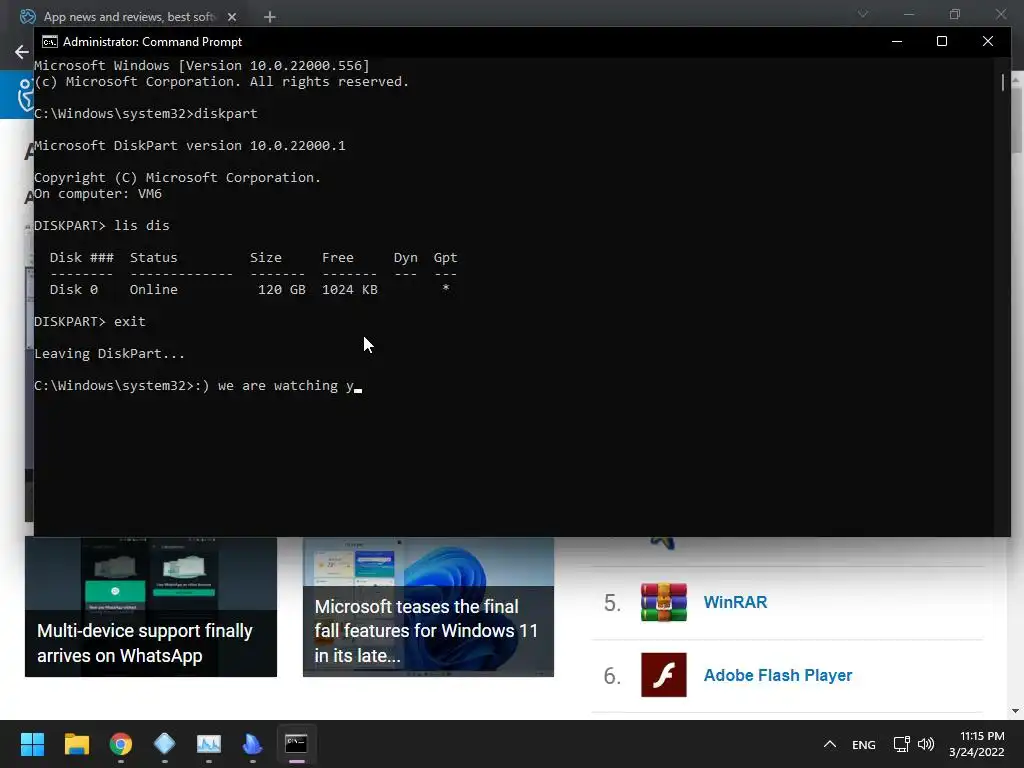This screenshot has width=1024, height=768.
Task: Open the graph monitor taskbar app
Action: [x=209, y=744]
